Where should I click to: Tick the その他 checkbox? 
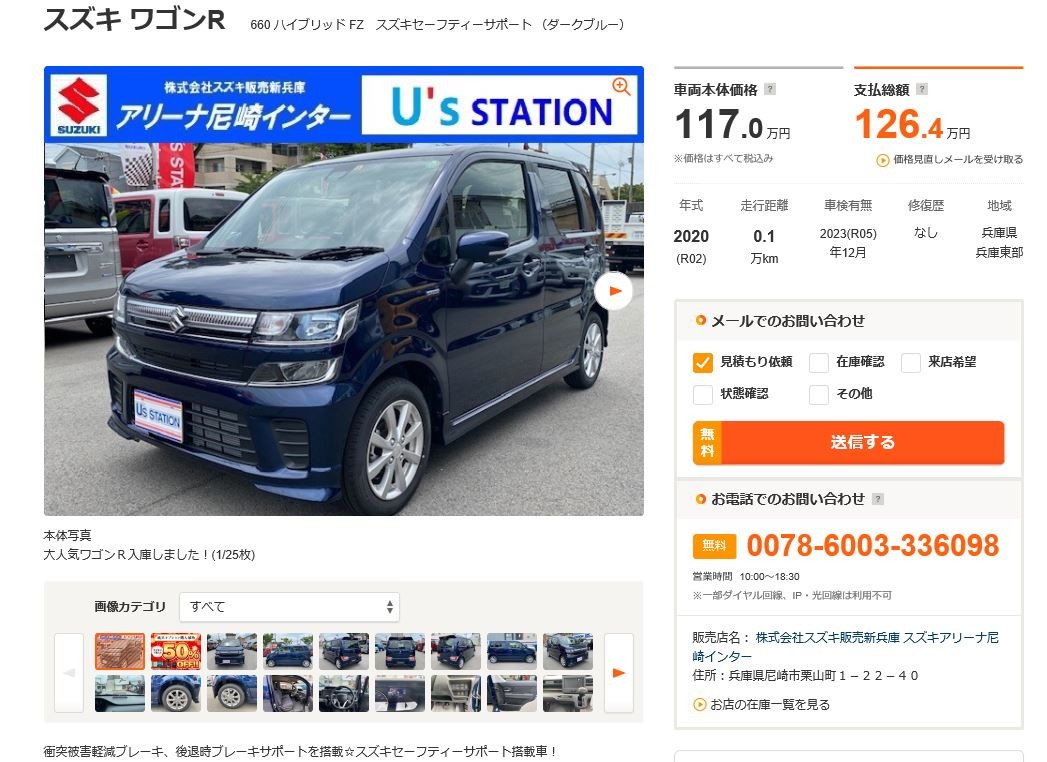(x=819, y=395)
